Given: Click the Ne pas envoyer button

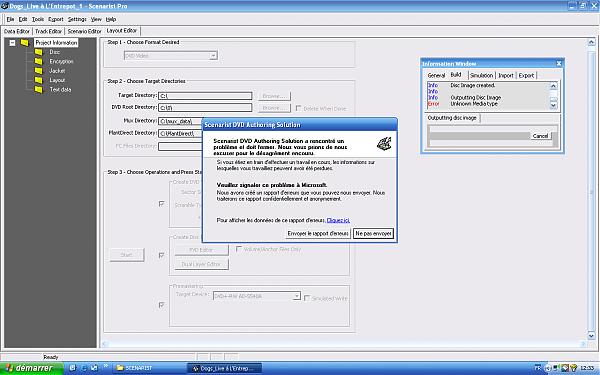Looking at the screenshot, I should tap(373, 233).
